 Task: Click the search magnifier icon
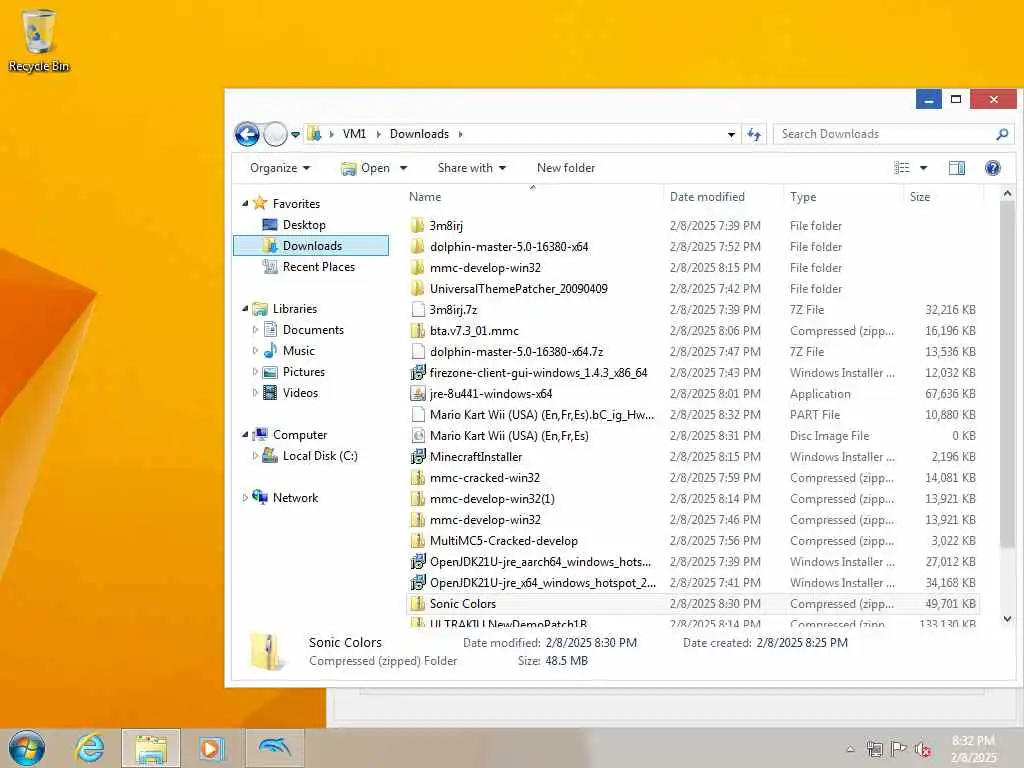coord(1002,134)
